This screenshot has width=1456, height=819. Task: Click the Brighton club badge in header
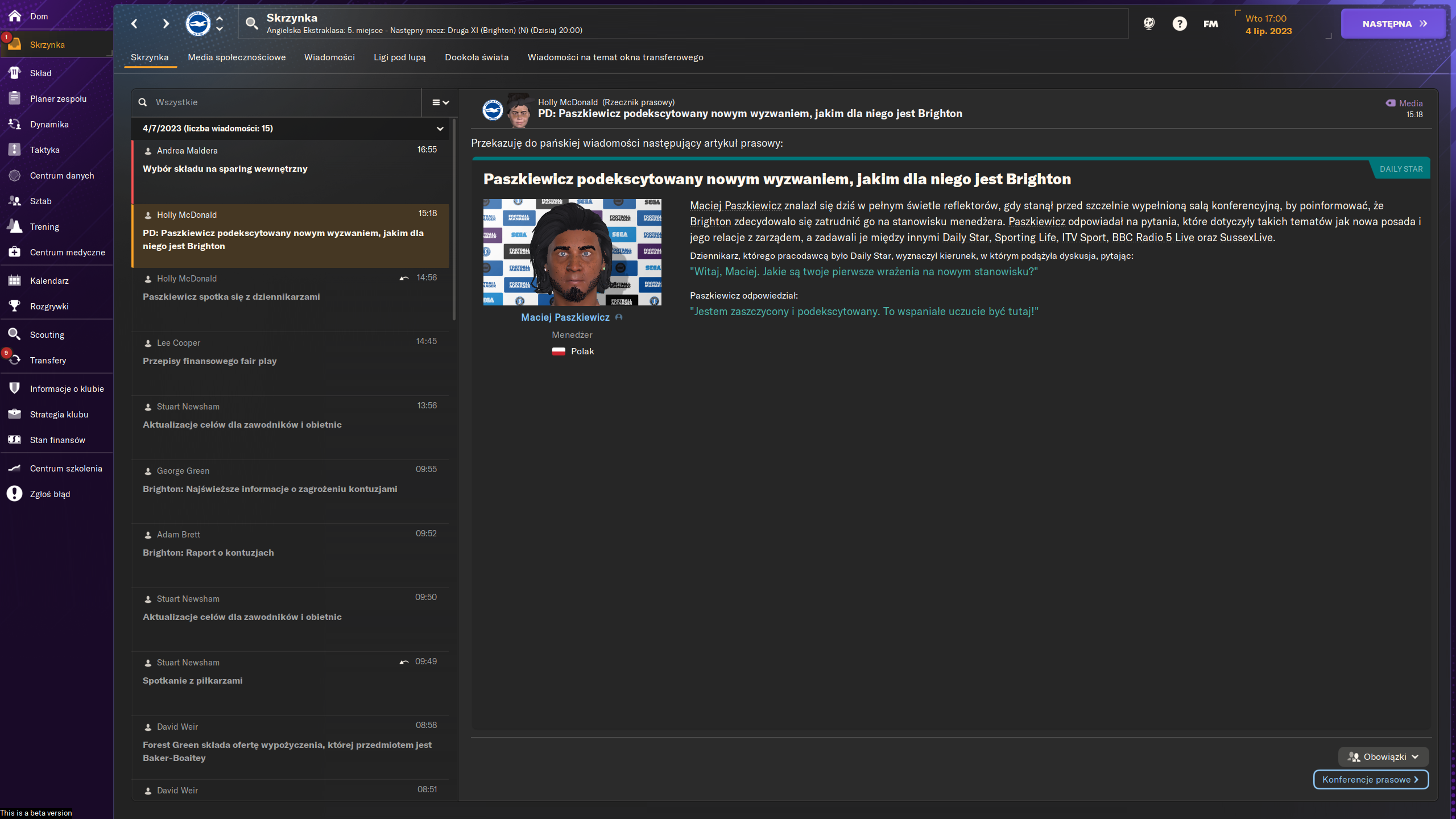click(198, 24)
